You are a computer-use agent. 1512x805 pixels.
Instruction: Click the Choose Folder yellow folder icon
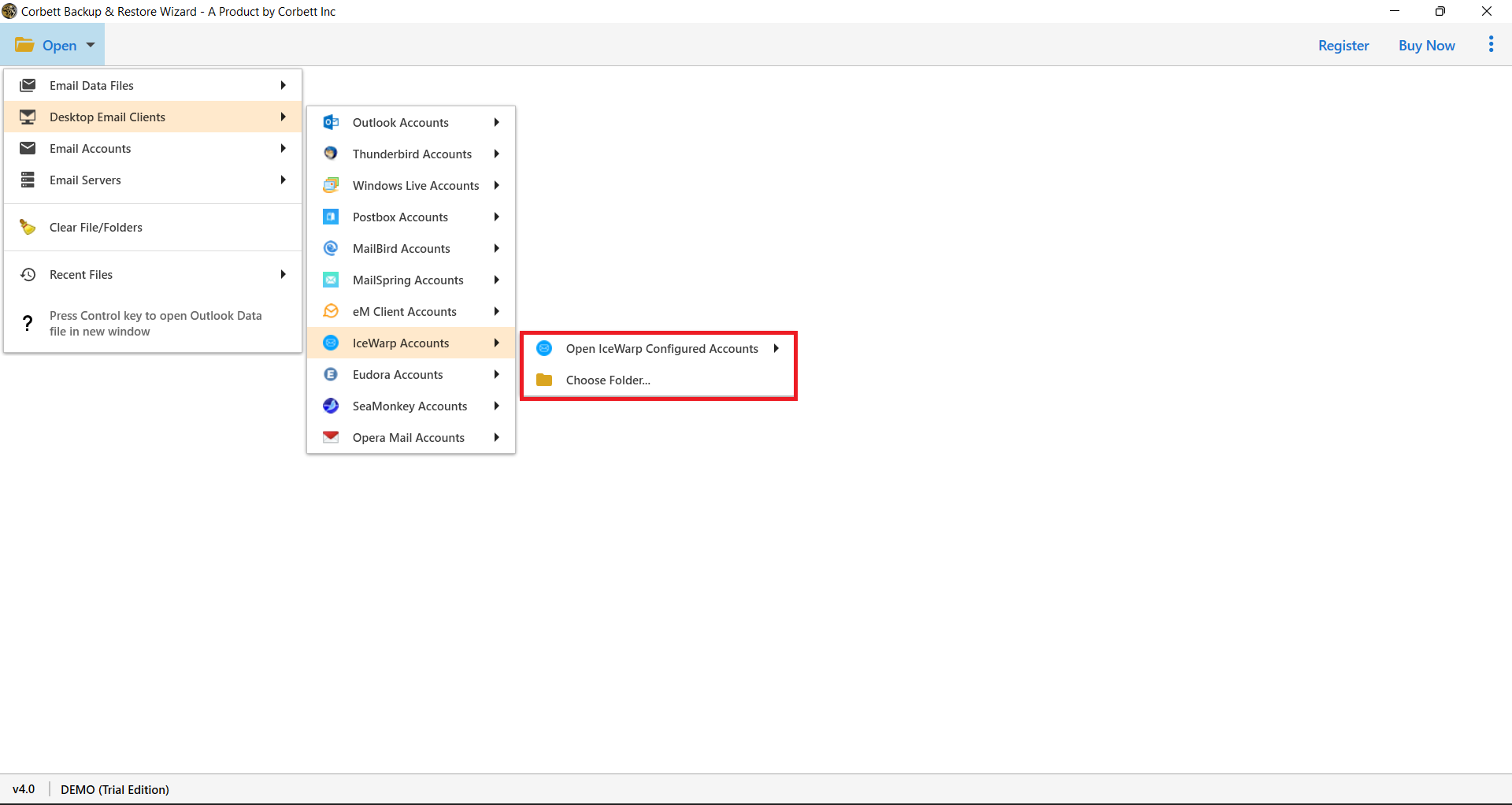544,380
